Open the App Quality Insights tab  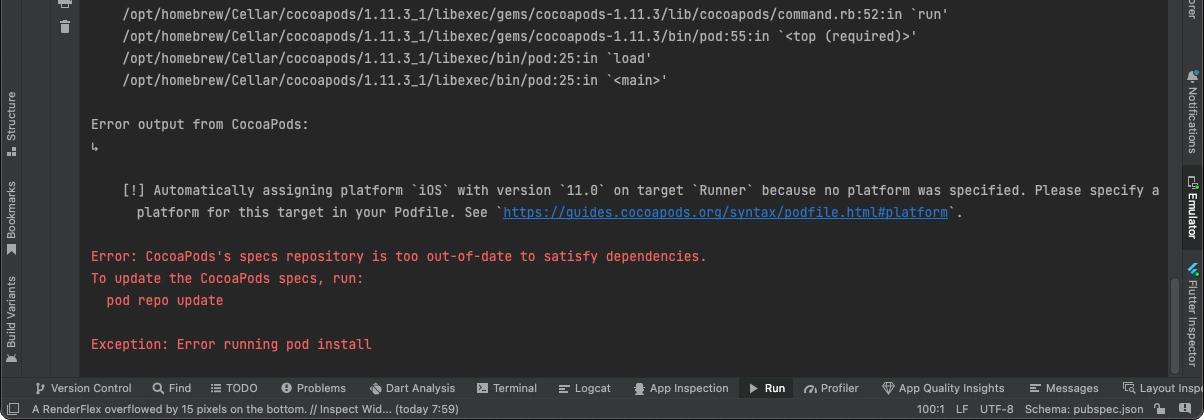coord(943,388)
